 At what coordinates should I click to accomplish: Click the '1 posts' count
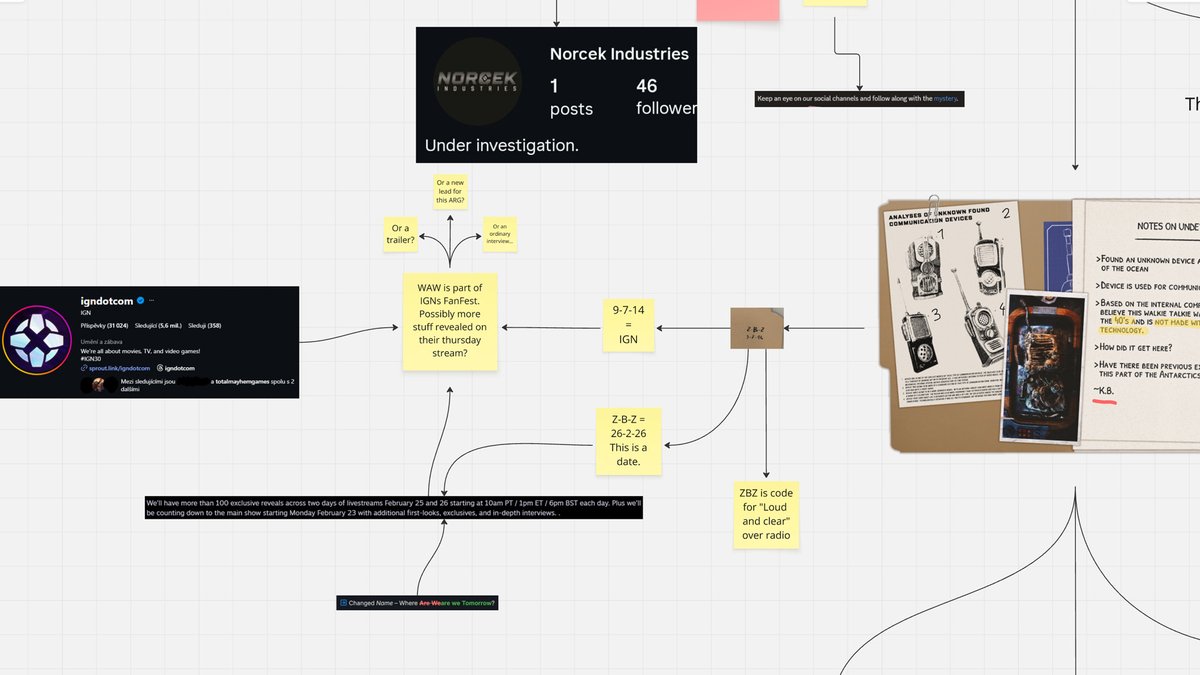click(x=571, y=97)
